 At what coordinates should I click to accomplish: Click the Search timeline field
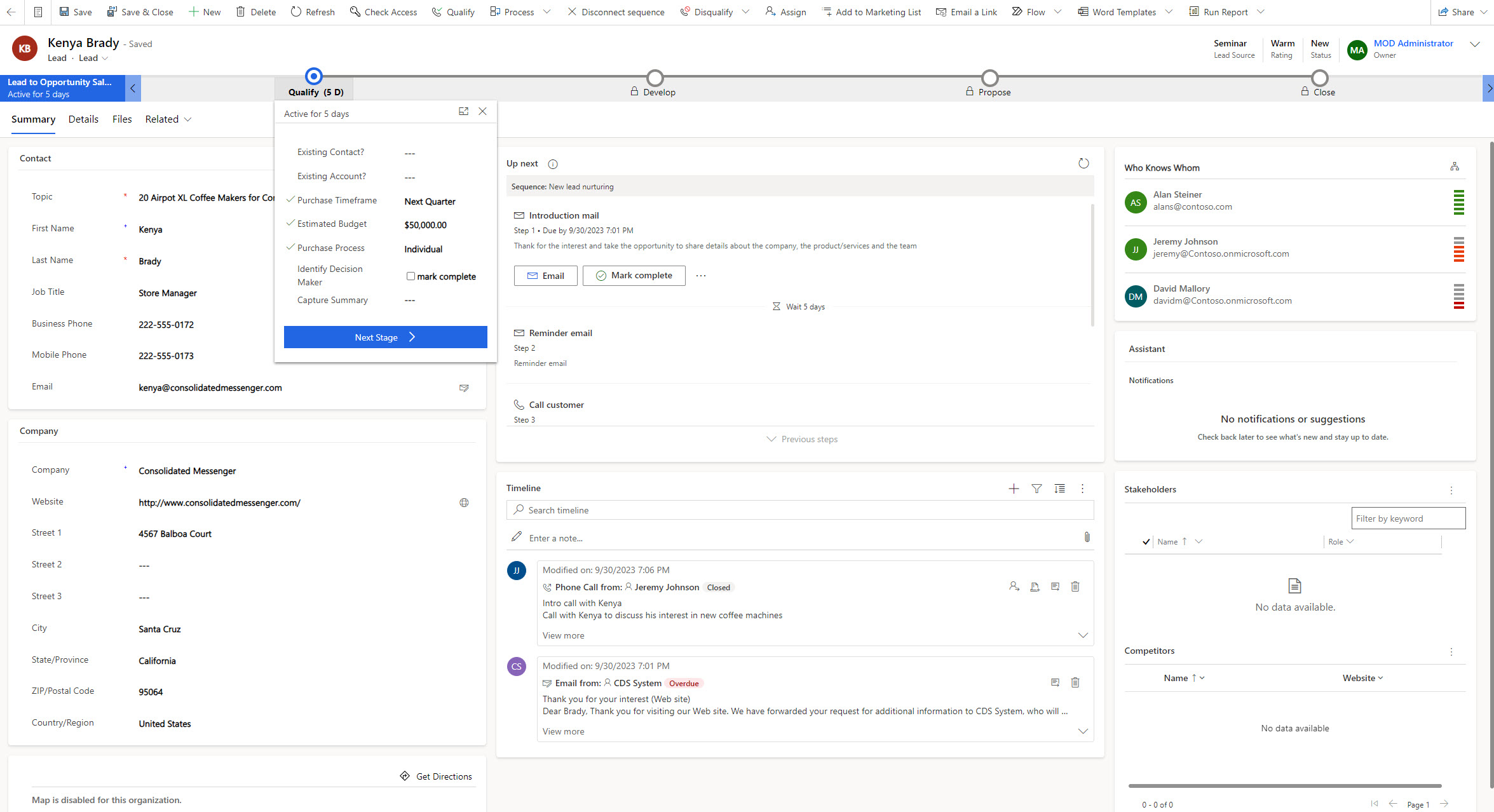799,510
